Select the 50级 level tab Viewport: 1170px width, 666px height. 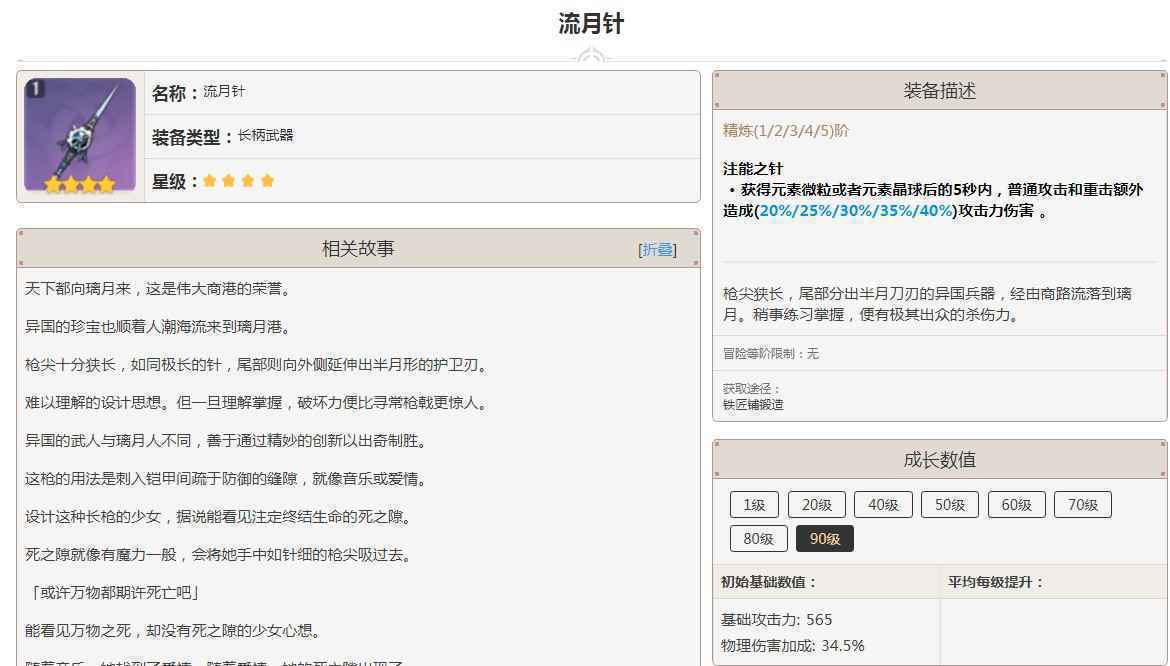(950, 505)
